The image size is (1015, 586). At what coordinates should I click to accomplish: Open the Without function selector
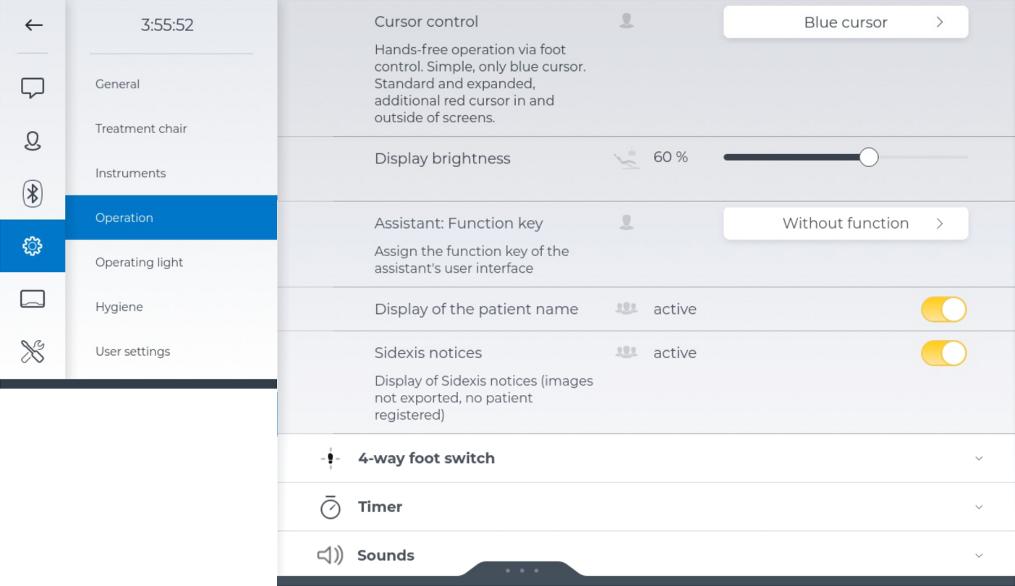point(845,223)
